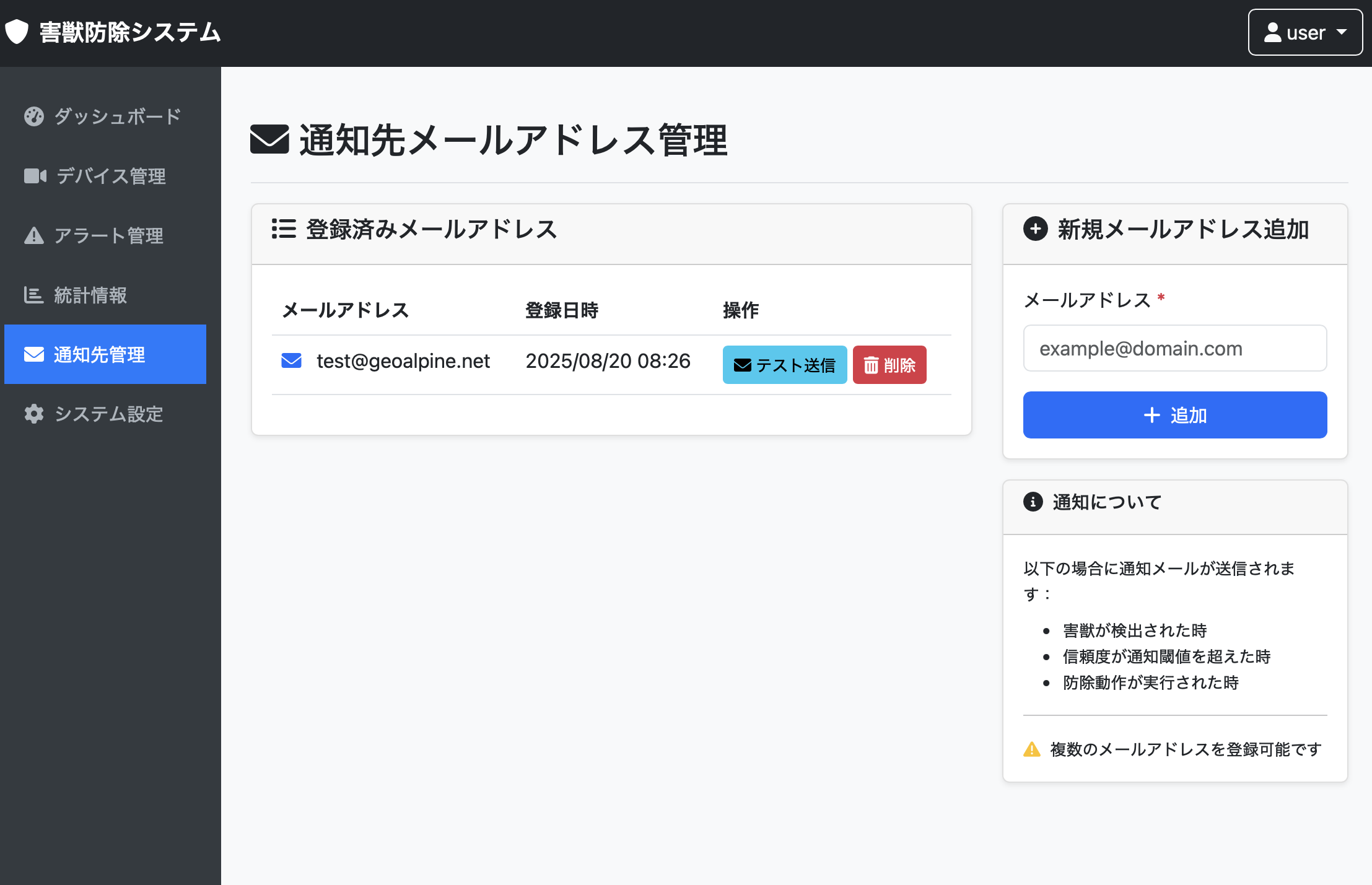Viewport: 1372px width, 885px height.
Task: Open システム設定 from the sidebar
Action: coord(105,414)
